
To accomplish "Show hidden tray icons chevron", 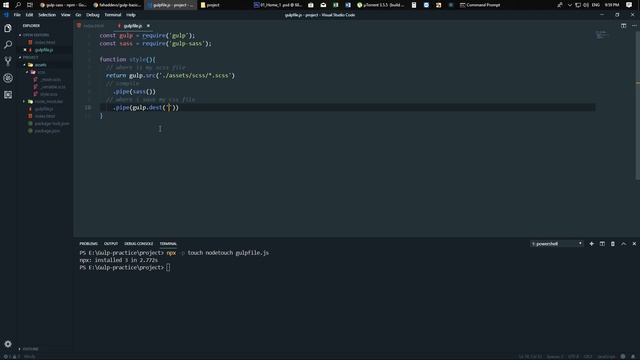I will coord(570,5).
